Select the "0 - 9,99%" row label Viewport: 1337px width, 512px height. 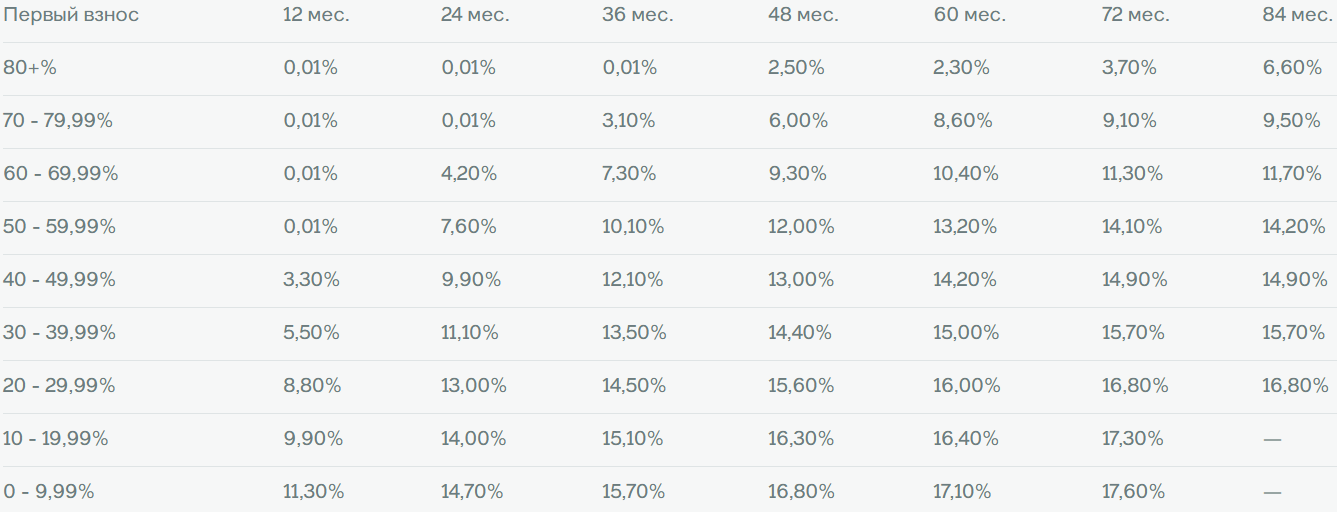tap(49, 492)
